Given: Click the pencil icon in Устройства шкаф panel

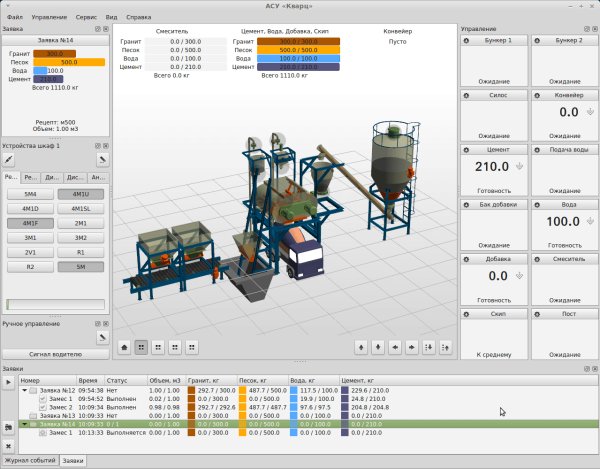Looking at the screenshot, I should (9, 159).
